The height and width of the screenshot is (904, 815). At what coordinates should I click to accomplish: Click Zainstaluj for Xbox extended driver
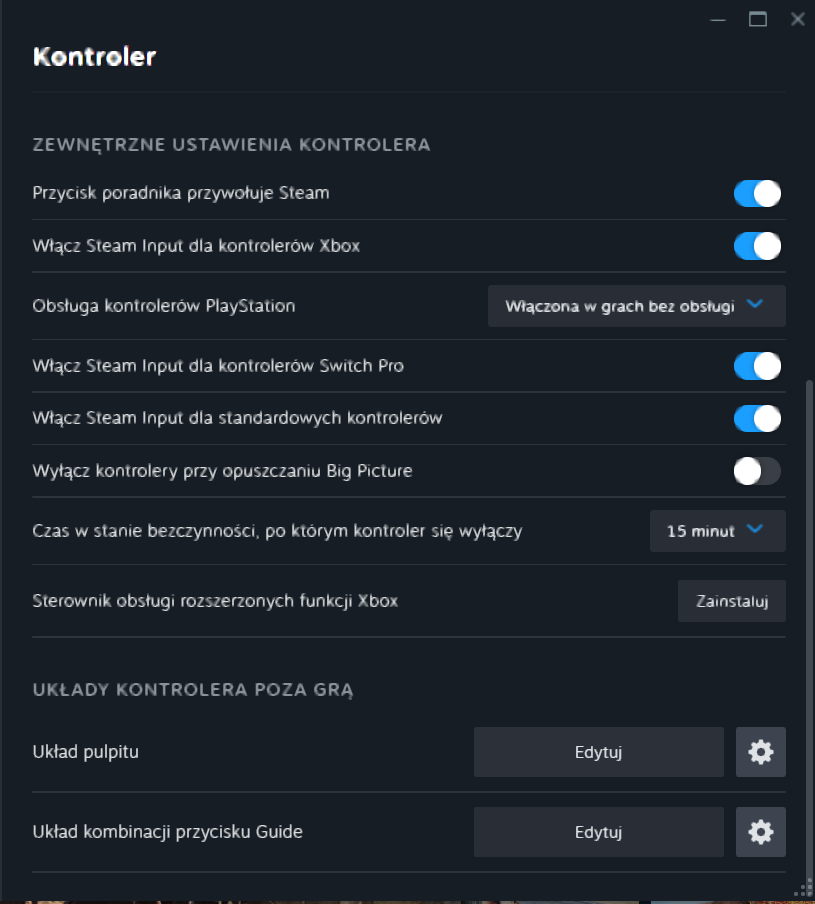pos(731,601)
